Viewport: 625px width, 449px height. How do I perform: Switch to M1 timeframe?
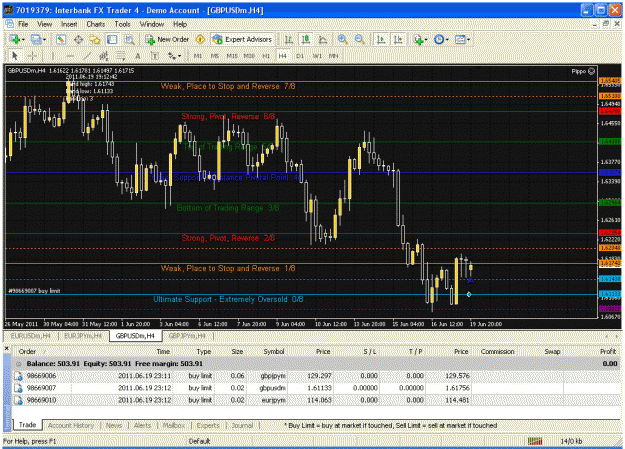click(198, 56)
